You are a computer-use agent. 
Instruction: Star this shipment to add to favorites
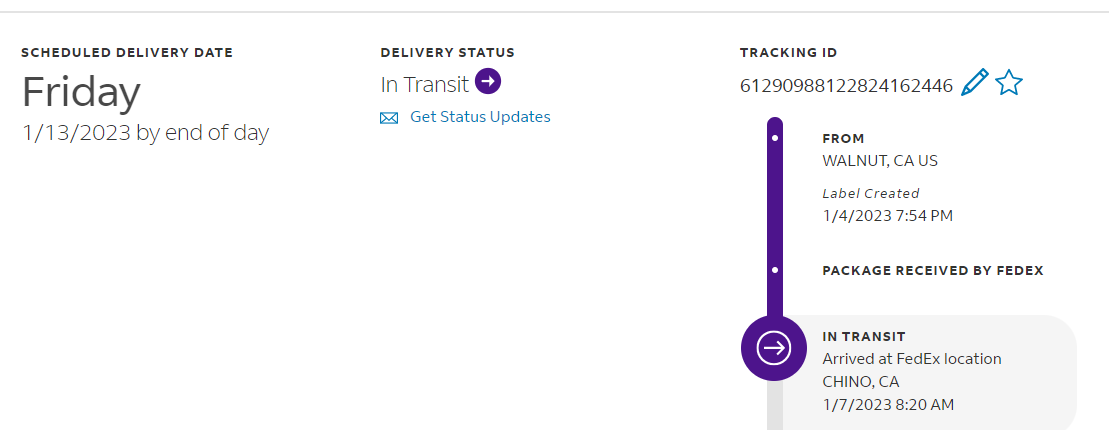click(x=1009, y=83)
